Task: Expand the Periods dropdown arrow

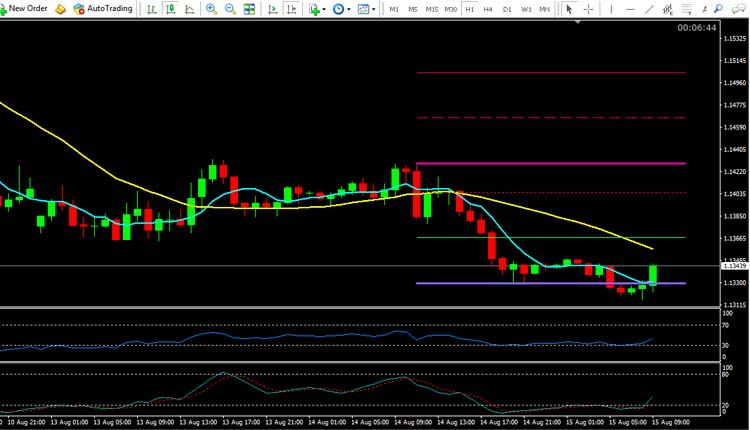Action: point(348,10)
